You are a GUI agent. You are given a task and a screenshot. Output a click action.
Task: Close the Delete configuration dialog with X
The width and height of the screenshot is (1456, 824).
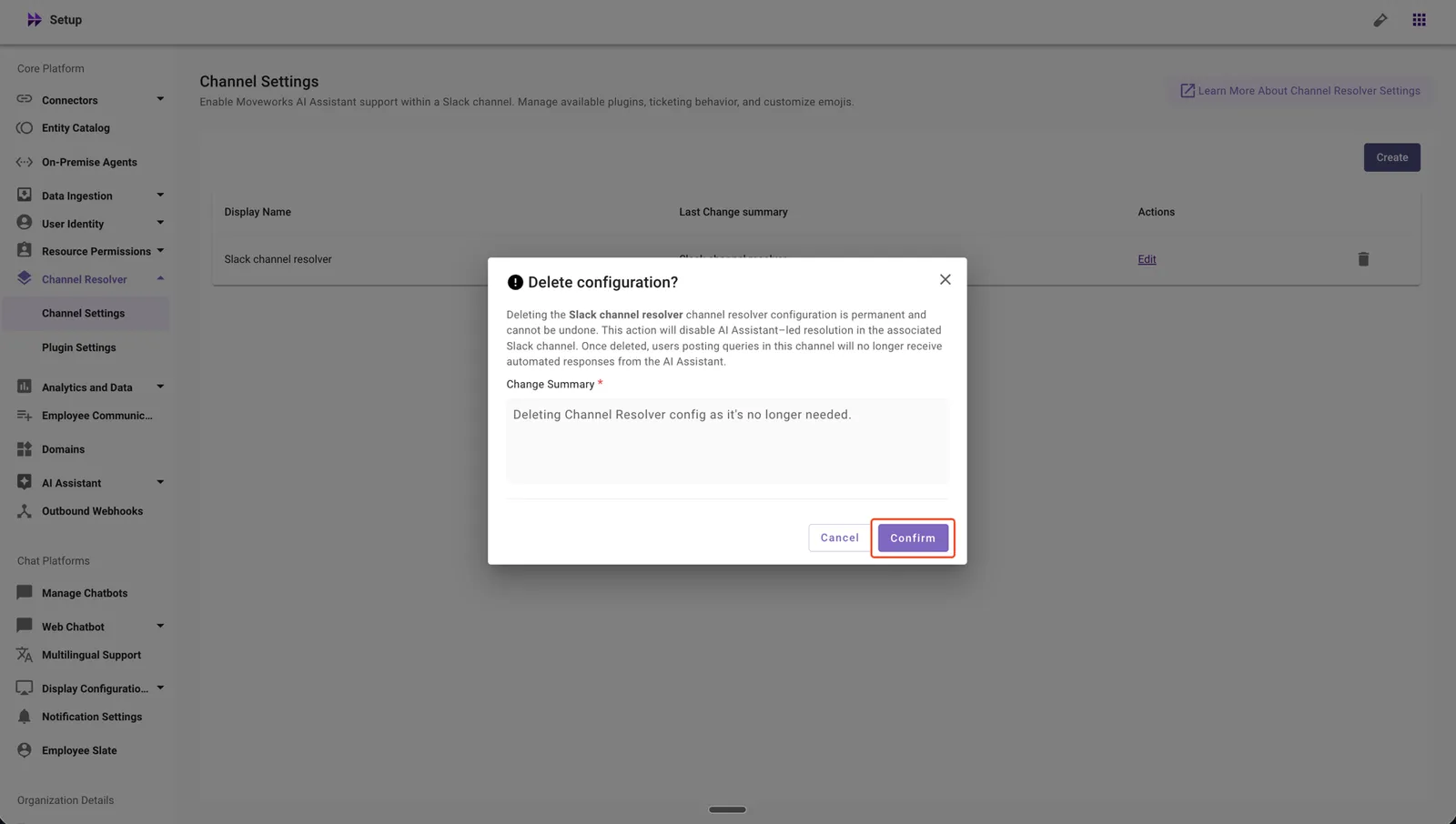[x=945, y=279]
